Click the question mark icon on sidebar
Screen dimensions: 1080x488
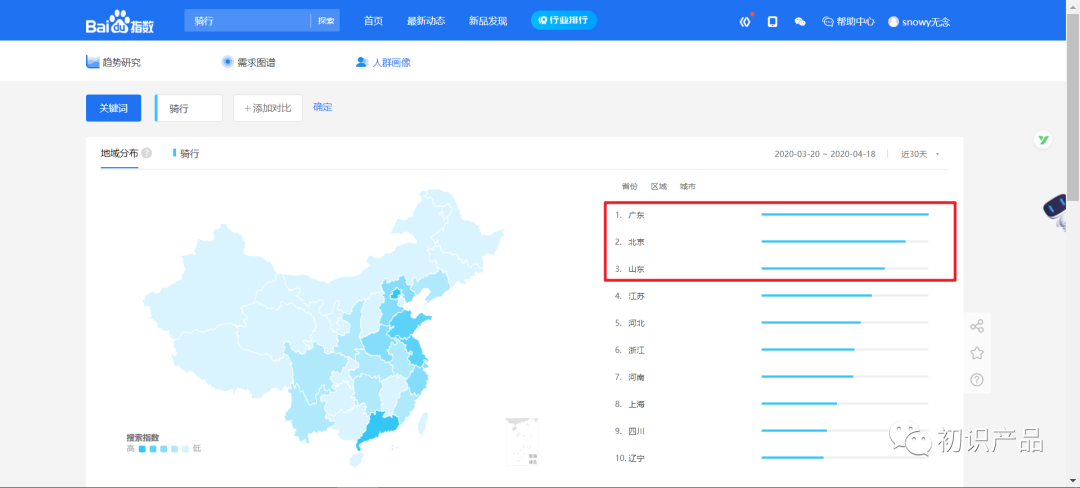(976, 379)
